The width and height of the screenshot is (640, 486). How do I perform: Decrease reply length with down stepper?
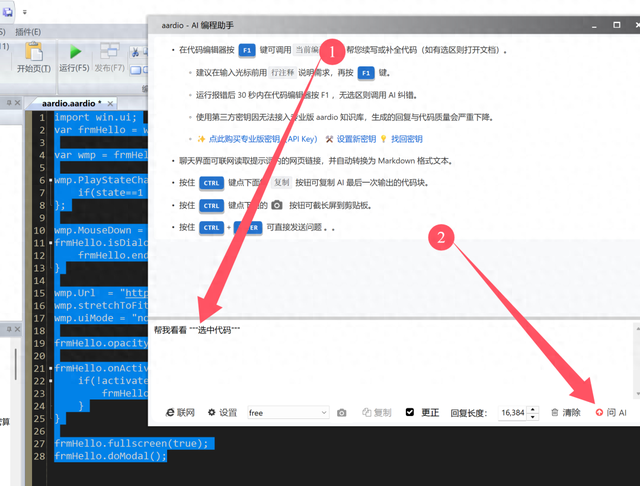pyautogui.click(x=533, y=416)
